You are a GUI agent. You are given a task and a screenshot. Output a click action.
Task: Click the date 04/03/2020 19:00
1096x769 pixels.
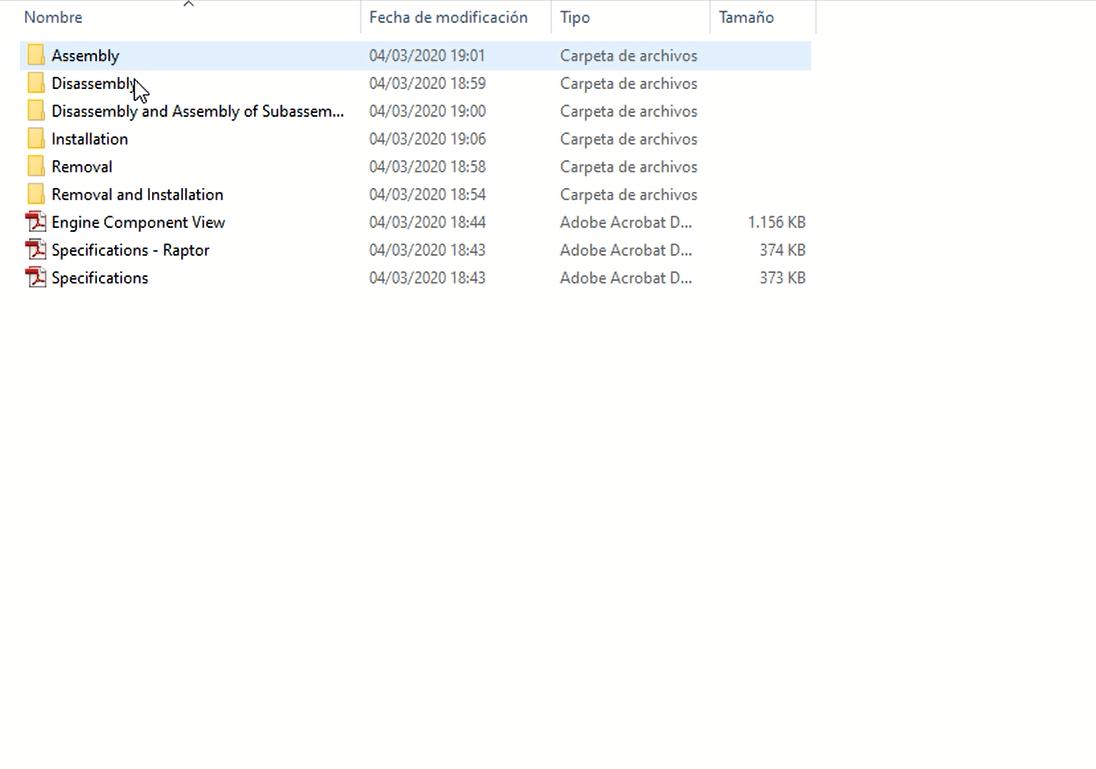427,111
